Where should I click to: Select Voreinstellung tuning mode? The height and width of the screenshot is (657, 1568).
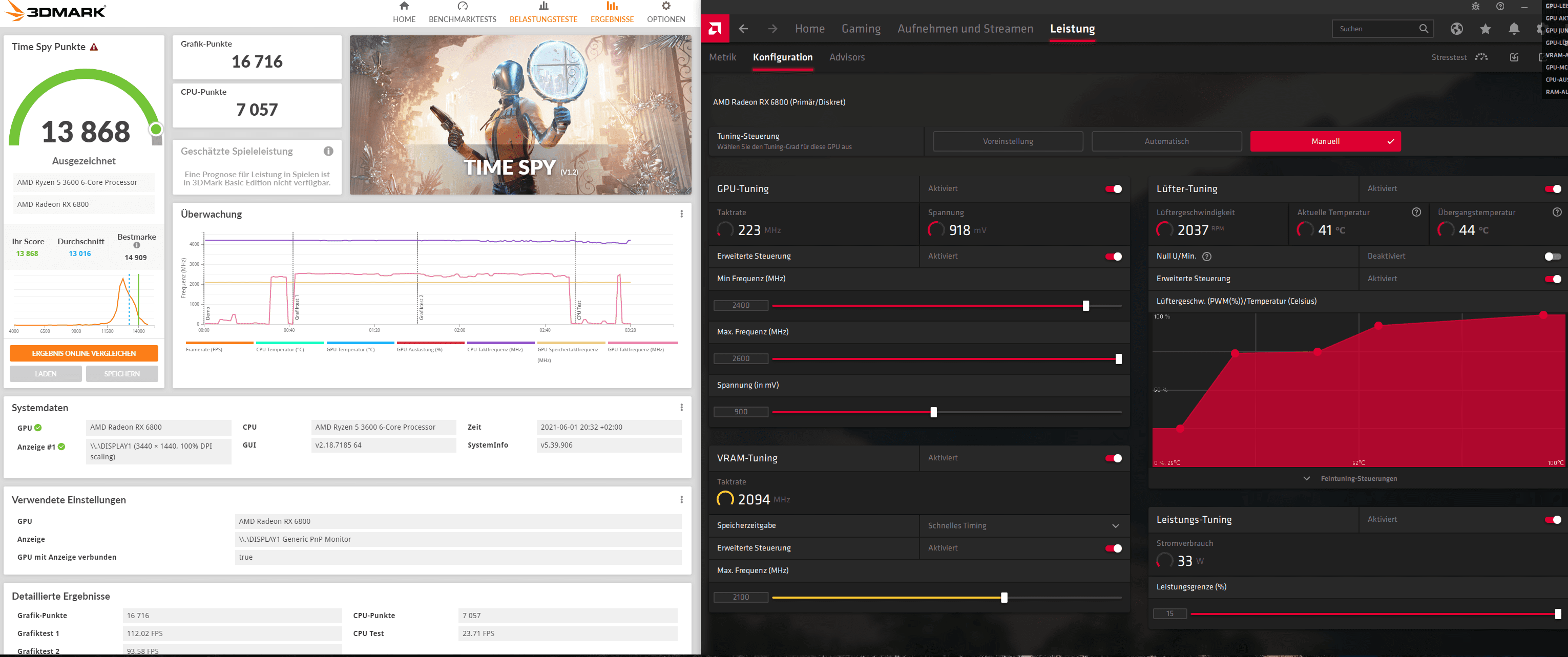[1008, 141]
